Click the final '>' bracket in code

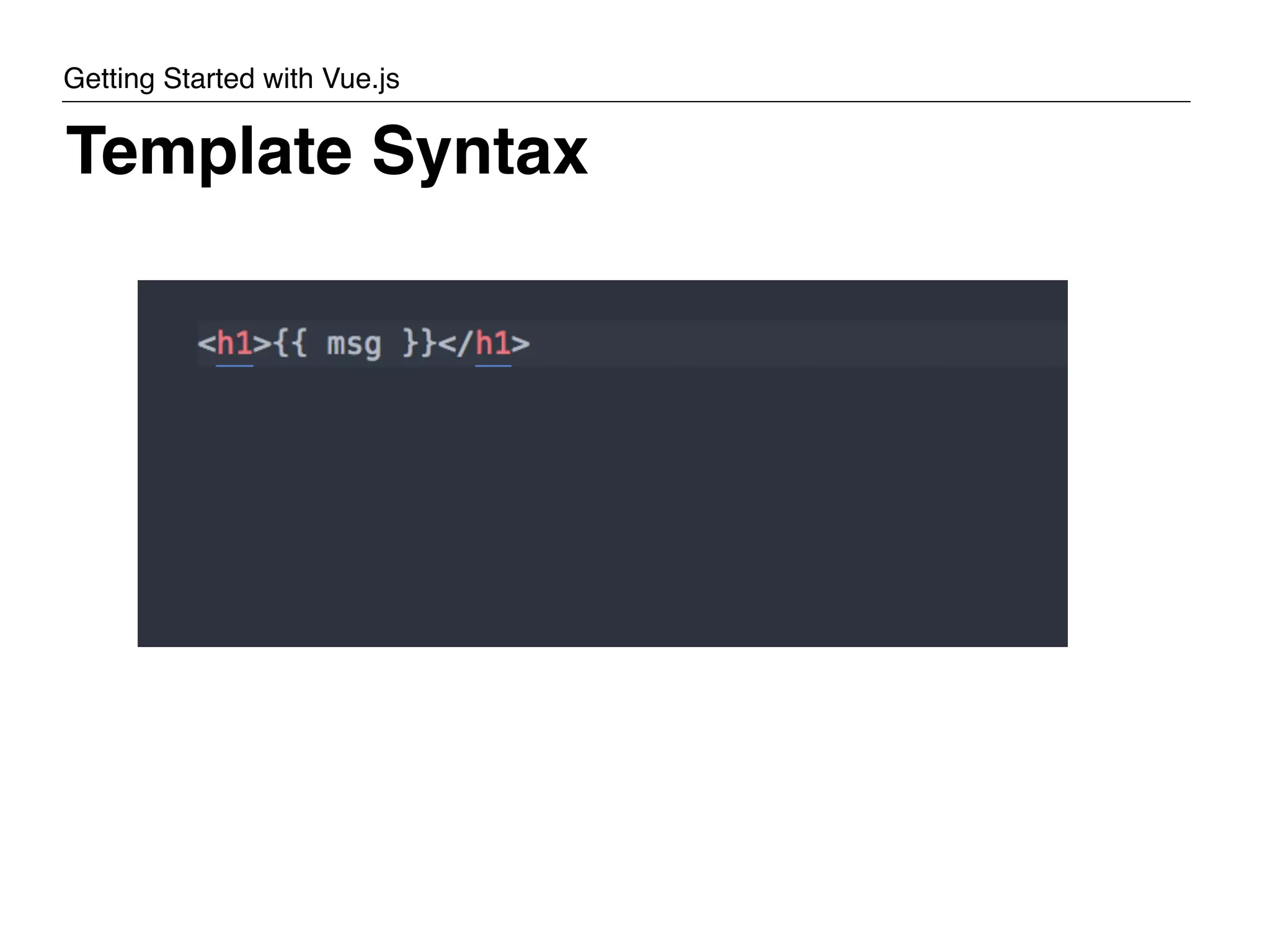(x=521, y=343)
